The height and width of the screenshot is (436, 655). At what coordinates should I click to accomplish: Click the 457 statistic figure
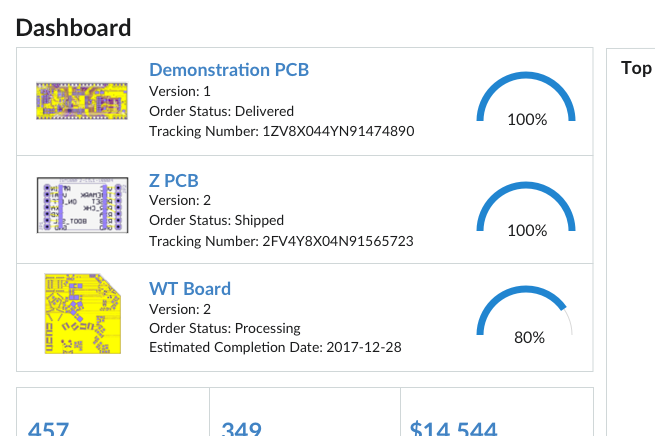(48, 428)
